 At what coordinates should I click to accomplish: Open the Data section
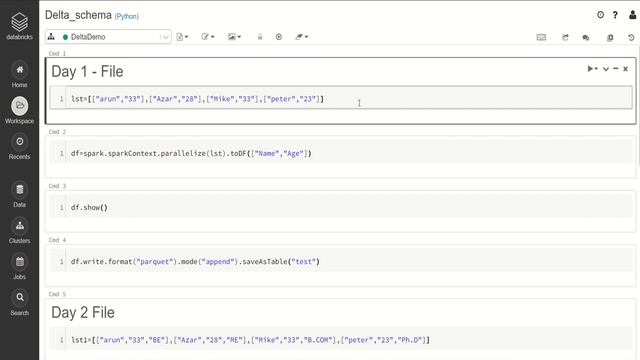click(19, 195)
